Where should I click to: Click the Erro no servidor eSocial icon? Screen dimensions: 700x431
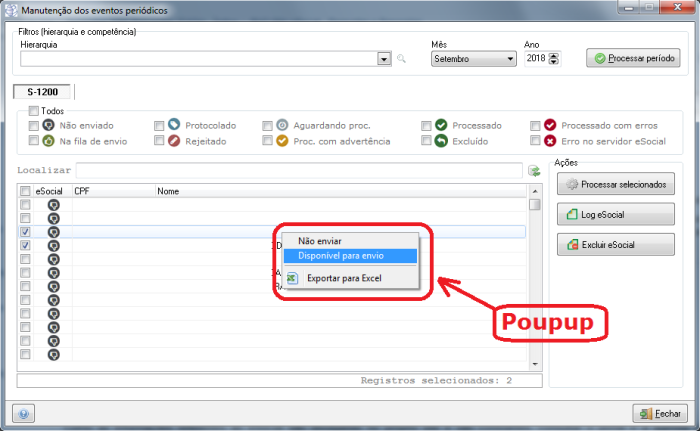549,142
